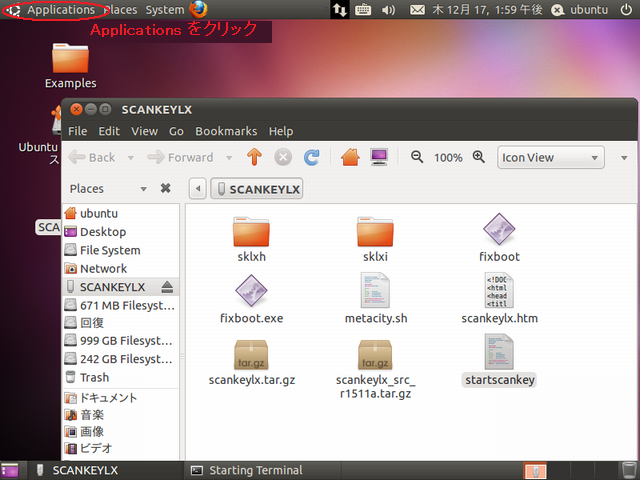Zoom in with magnifier plus icon
The width and height of the screenshot is (640, 480).
click(478, 157)
